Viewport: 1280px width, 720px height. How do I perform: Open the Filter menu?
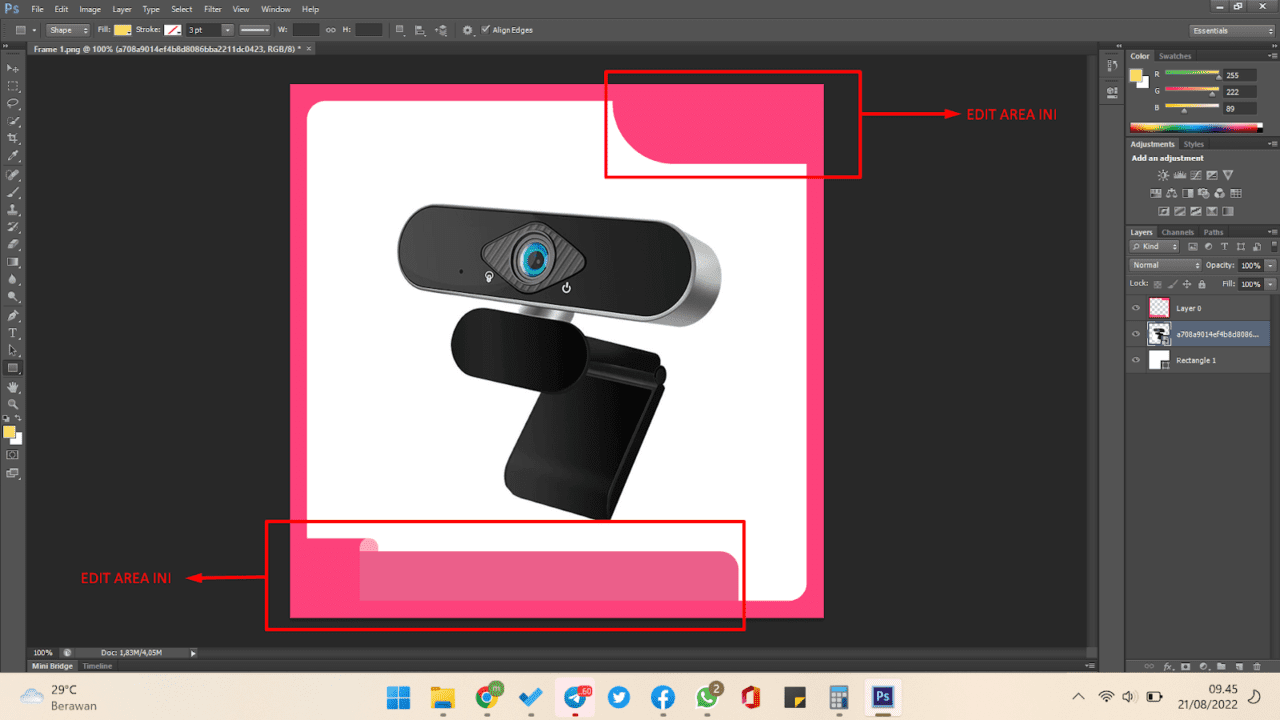(212, 9)
